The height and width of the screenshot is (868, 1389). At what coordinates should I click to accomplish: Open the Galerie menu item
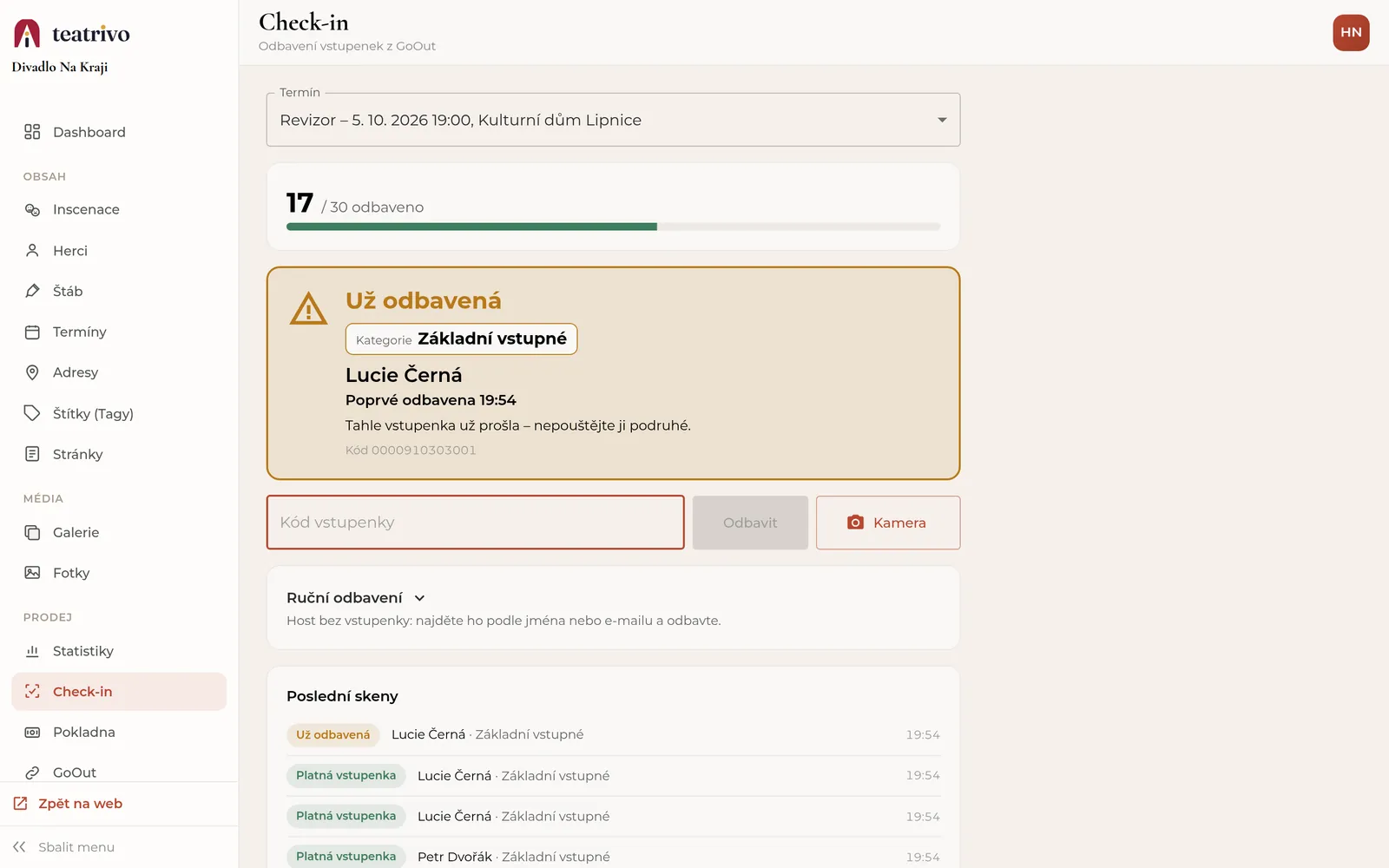tap(119, 532)
